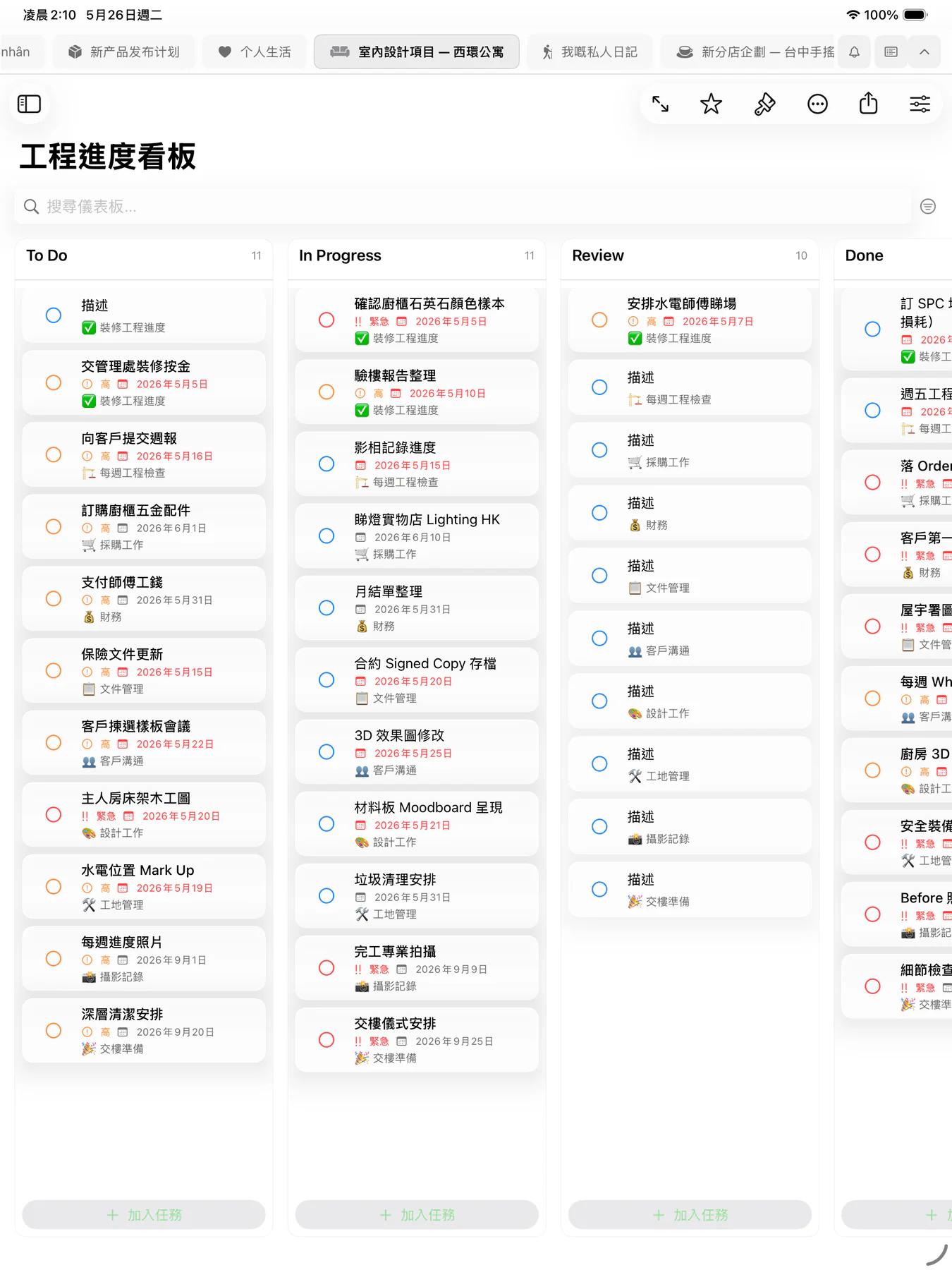952x1270 pixels.
Task: Tick 月結單整理 task circle
Action: tap(327, 607)
